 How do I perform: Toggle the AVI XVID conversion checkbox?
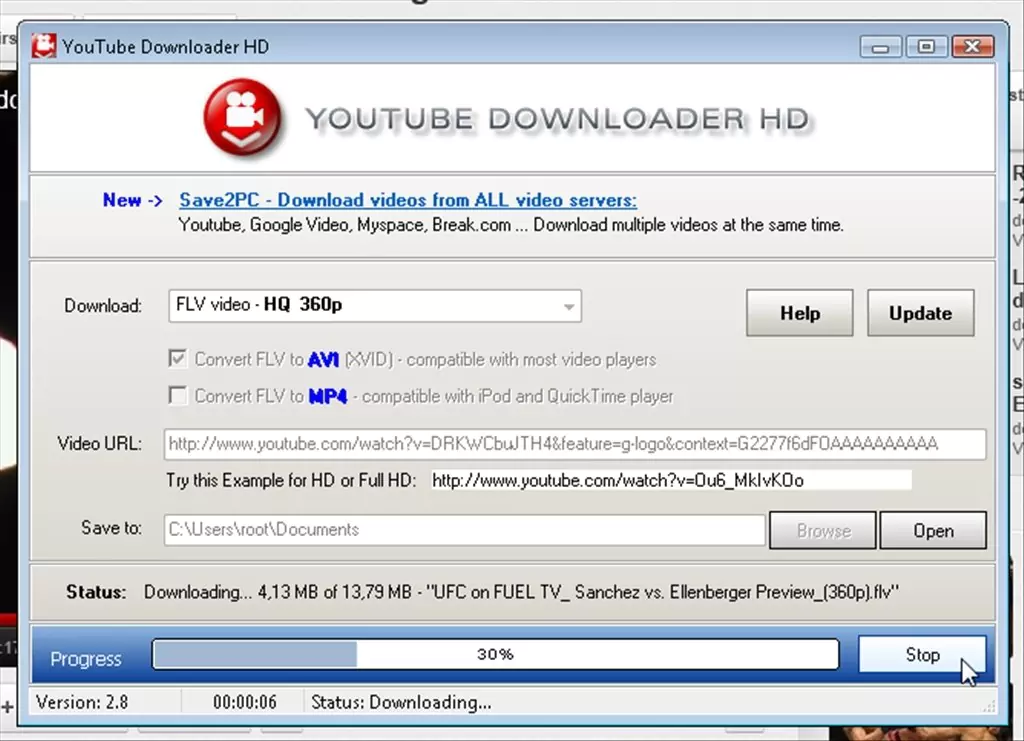(x=177, y=358)
